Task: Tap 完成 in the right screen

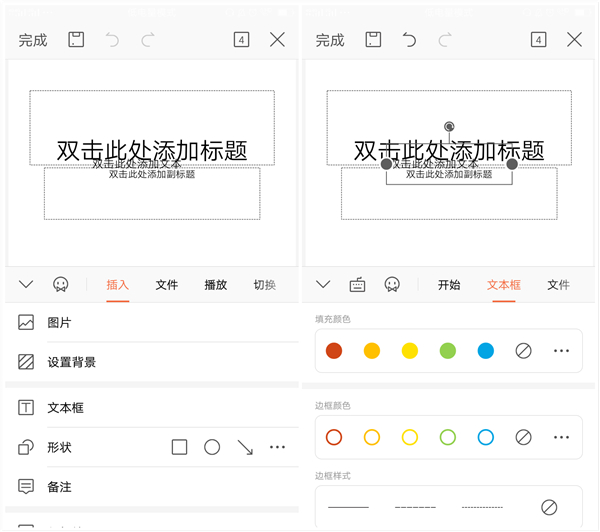Action: (x=330, y=40)
